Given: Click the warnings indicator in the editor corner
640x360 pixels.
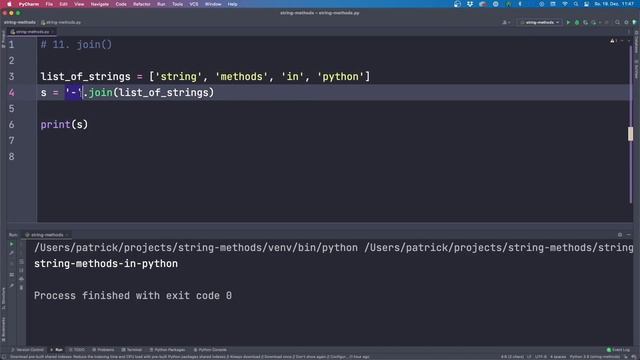Looking at the screenshot, I should [x=614, y=41].
